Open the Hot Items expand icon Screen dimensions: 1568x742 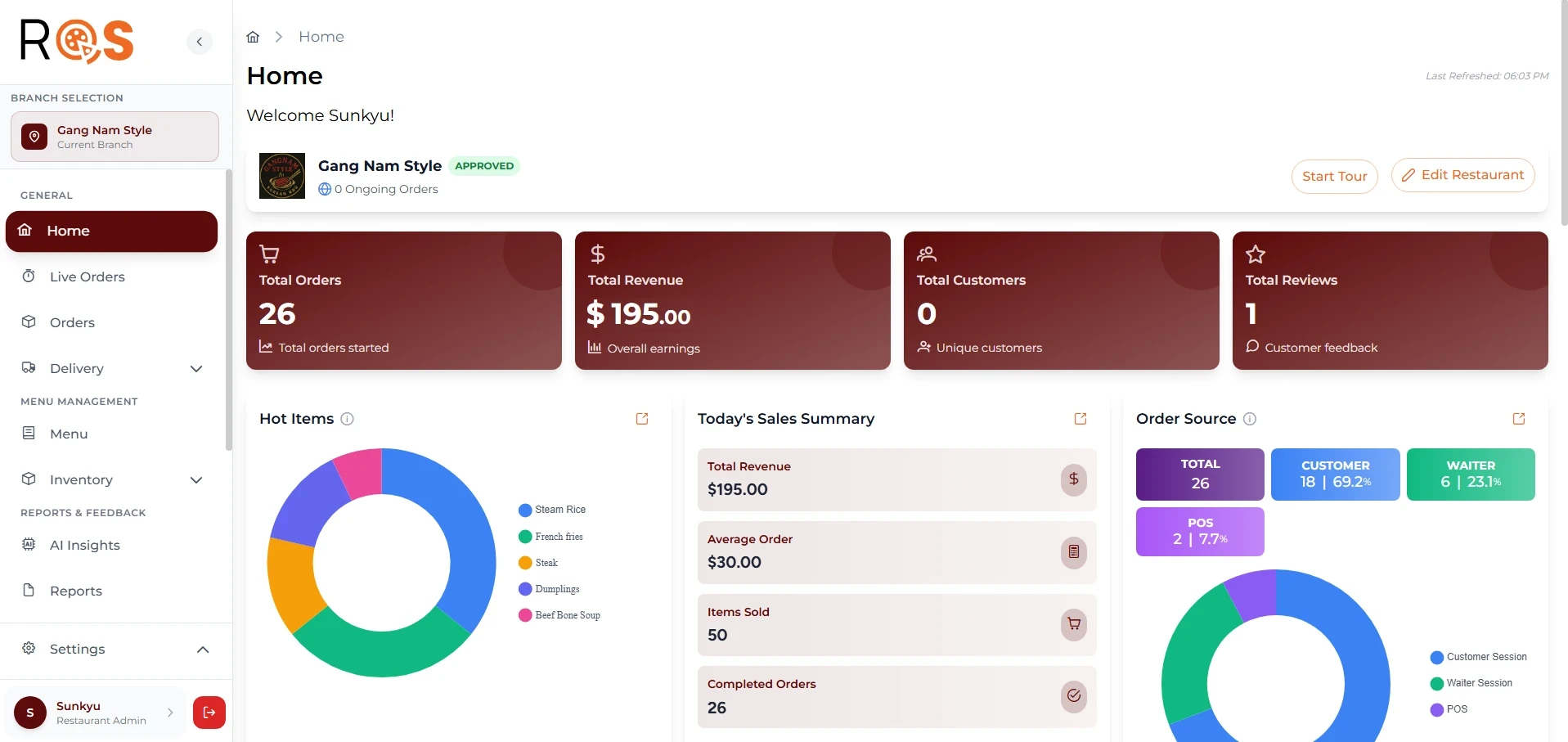(642, 419)
